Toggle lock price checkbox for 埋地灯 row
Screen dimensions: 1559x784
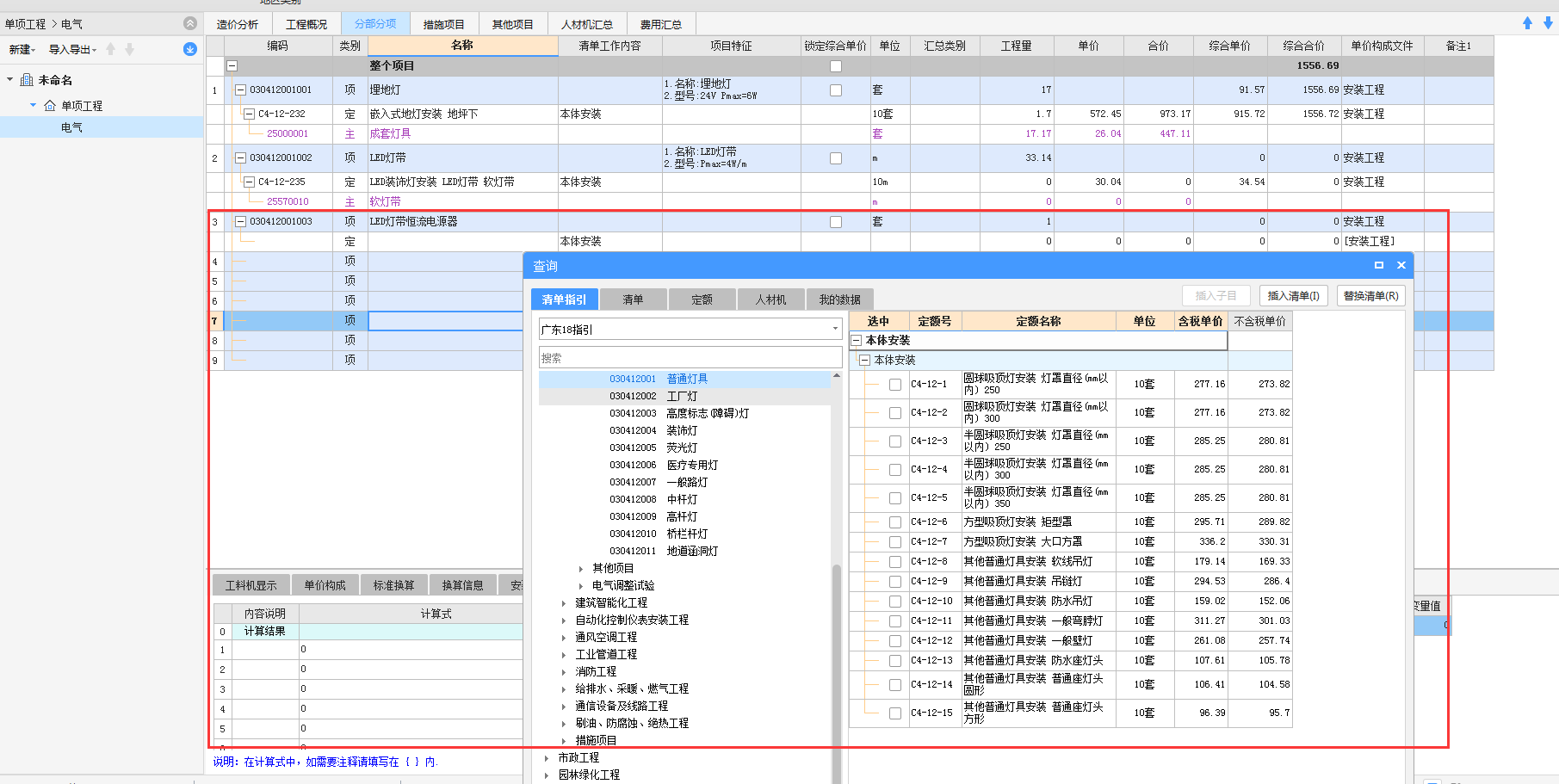pos(835,90)
